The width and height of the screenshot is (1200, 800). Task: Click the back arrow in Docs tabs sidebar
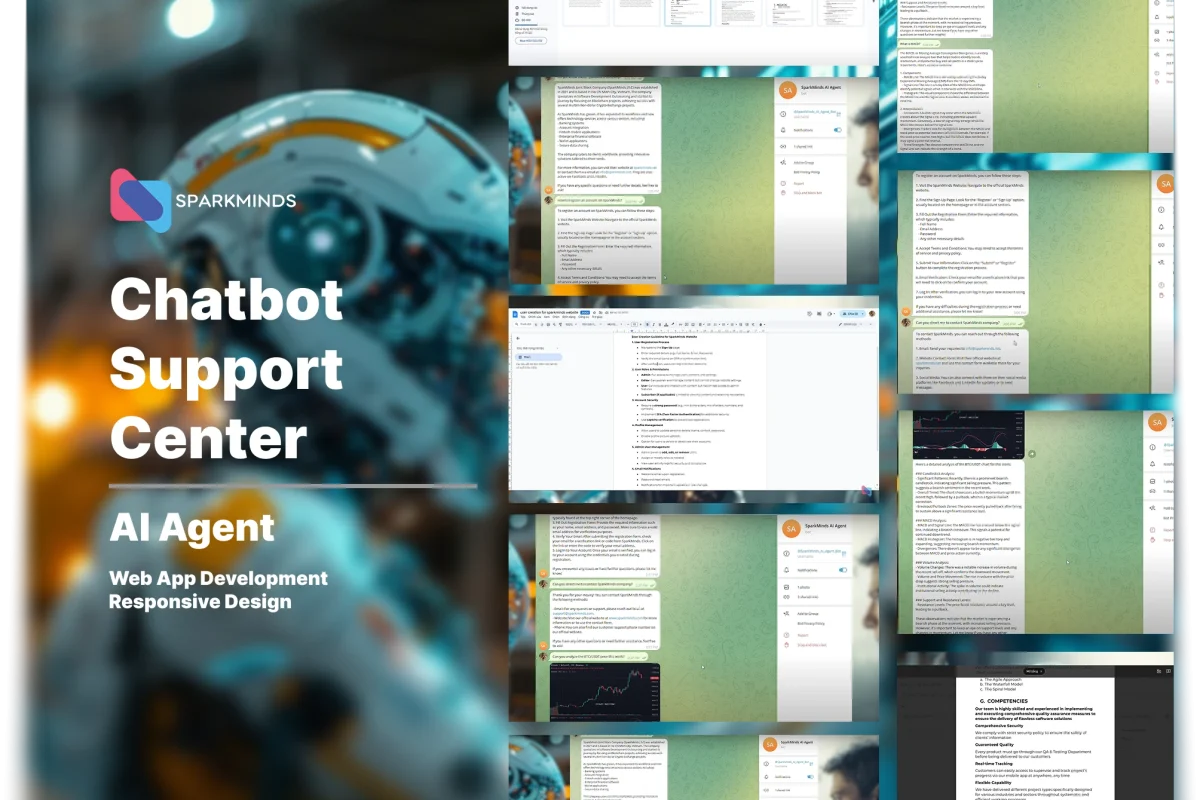[518, 337]
